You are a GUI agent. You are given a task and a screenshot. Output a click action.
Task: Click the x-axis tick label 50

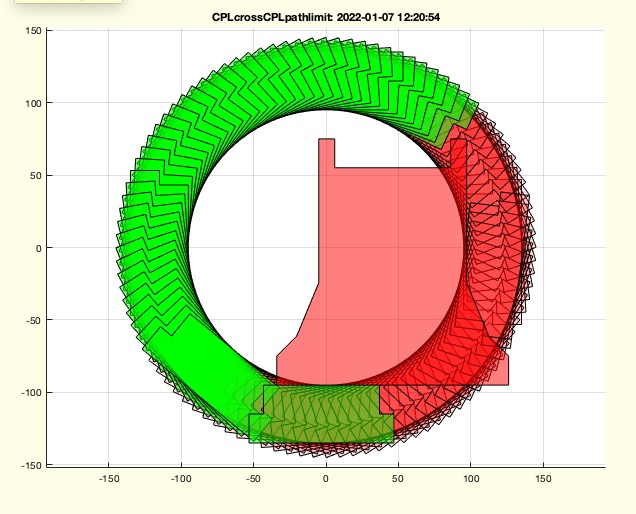(x=398, y=480)
